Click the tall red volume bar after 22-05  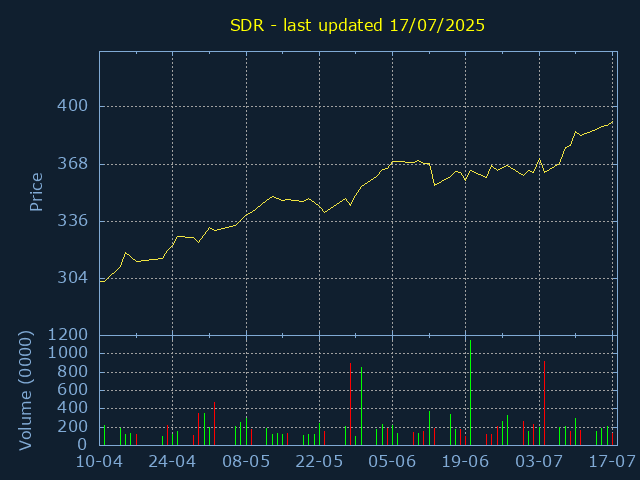click(x=351, y=404)
